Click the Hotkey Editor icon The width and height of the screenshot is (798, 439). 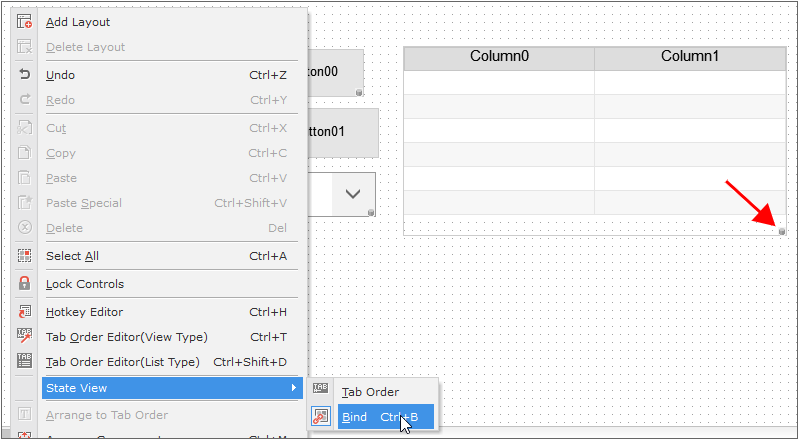click(25, 312)
